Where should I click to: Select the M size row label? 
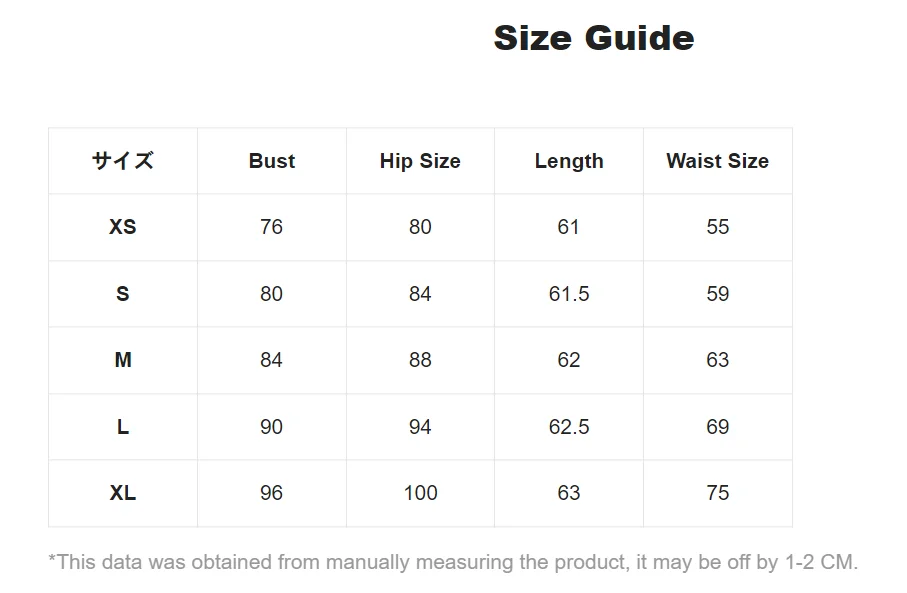click(x=123, y=360)
